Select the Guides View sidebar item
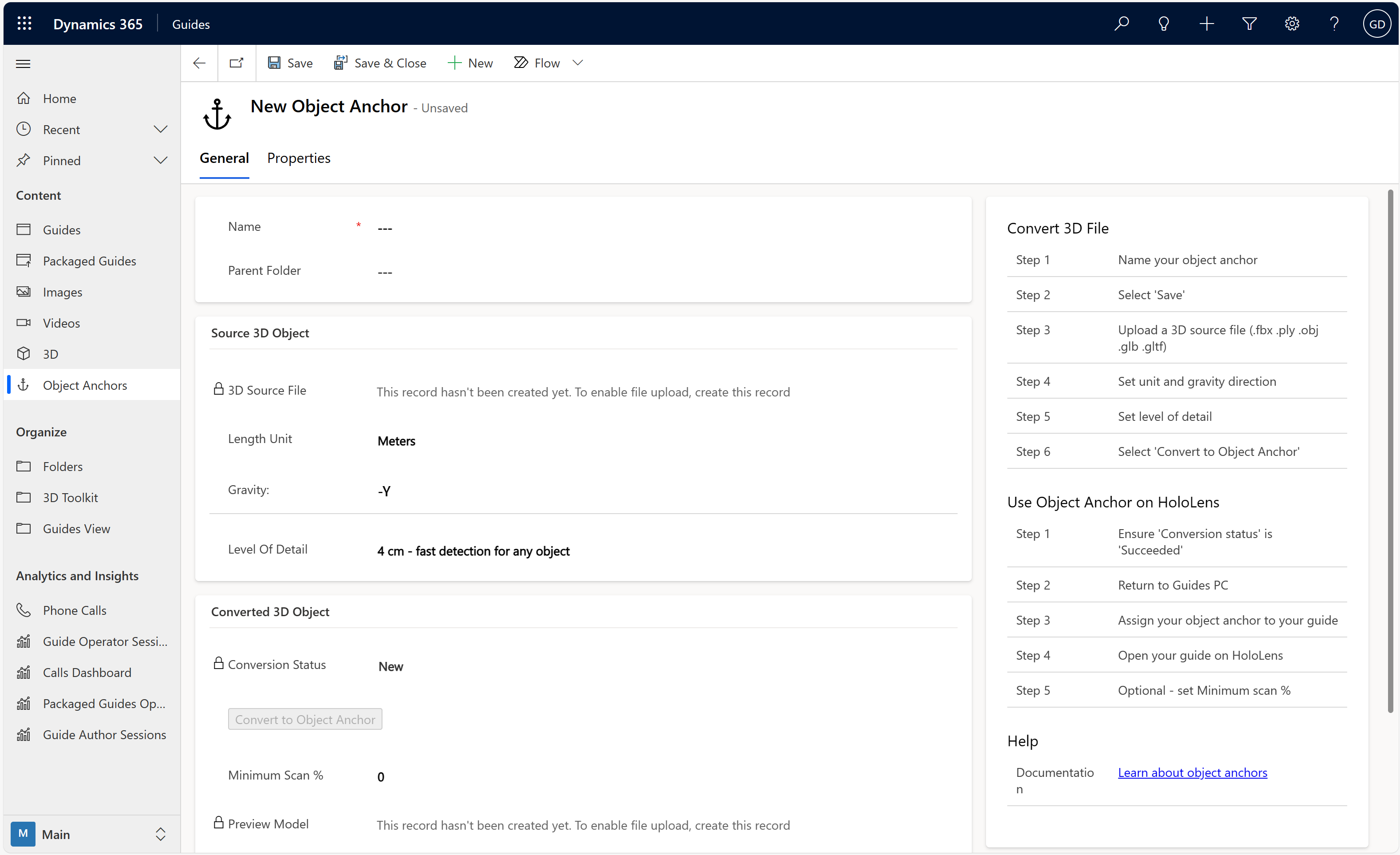 [x=76, y=528]
